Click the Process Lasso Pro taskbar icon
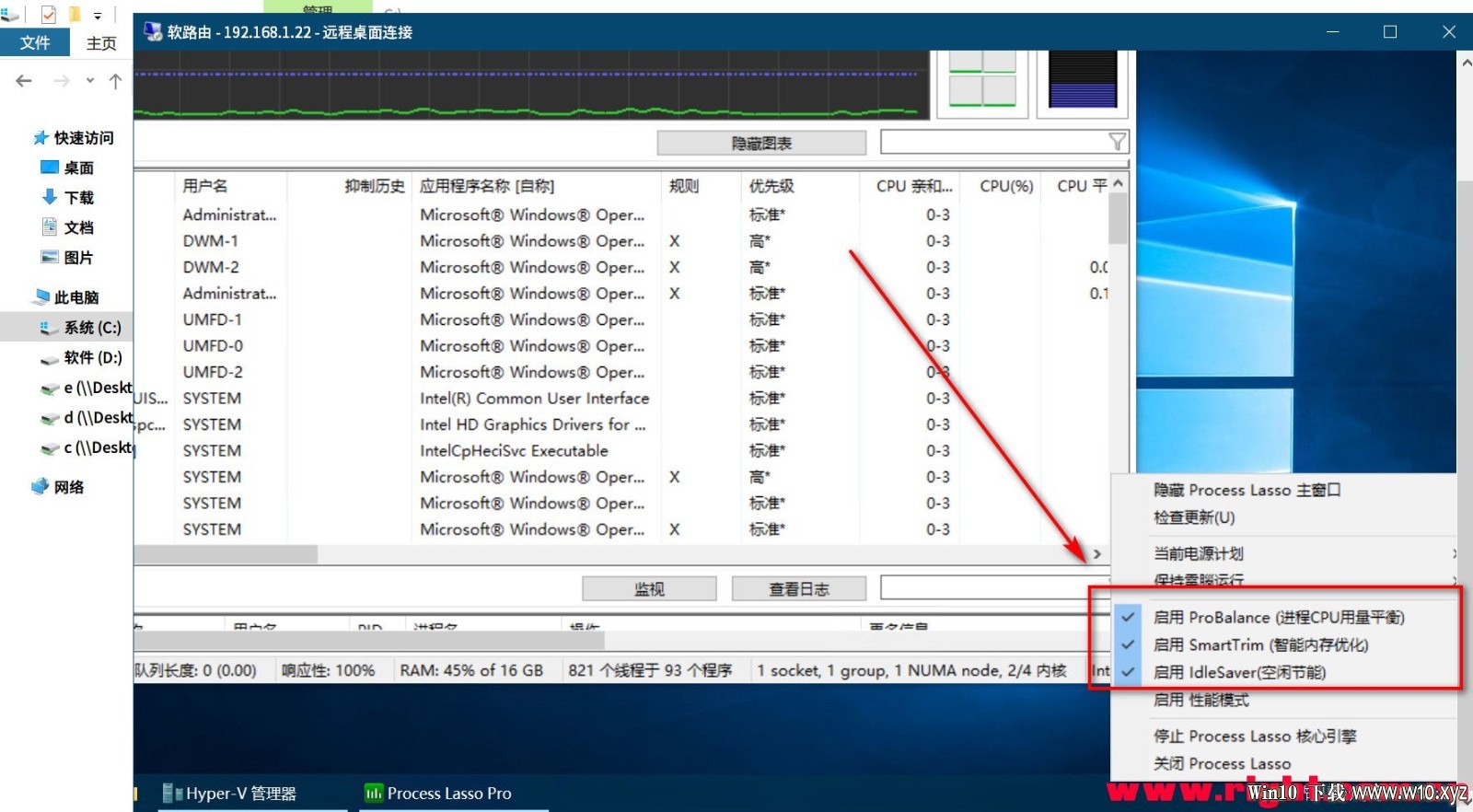This screenshot has width=1473, height=812. coord(374,793)
